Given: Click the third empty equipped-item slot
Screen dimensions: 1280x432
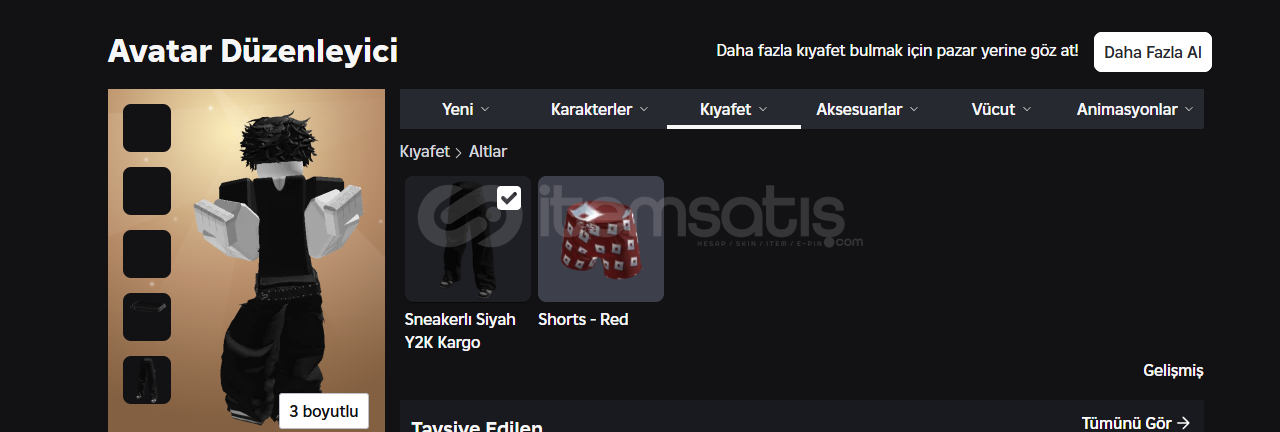Looking at the screenshot, I should (147, 254).
